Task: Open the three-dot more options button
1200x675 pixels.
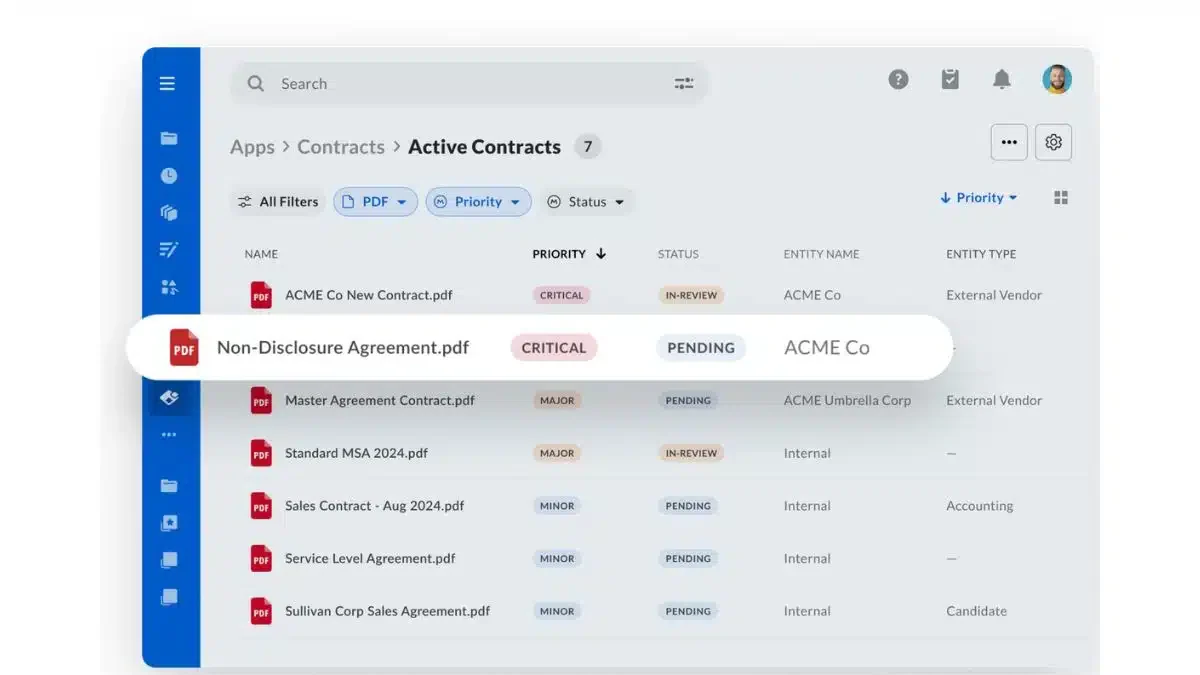Action: click(x=1009, y=142)
